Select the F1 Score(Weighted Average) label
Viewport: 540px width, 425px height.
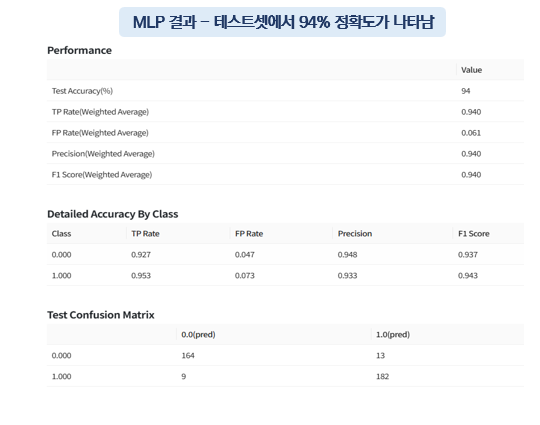click(102, 175)
